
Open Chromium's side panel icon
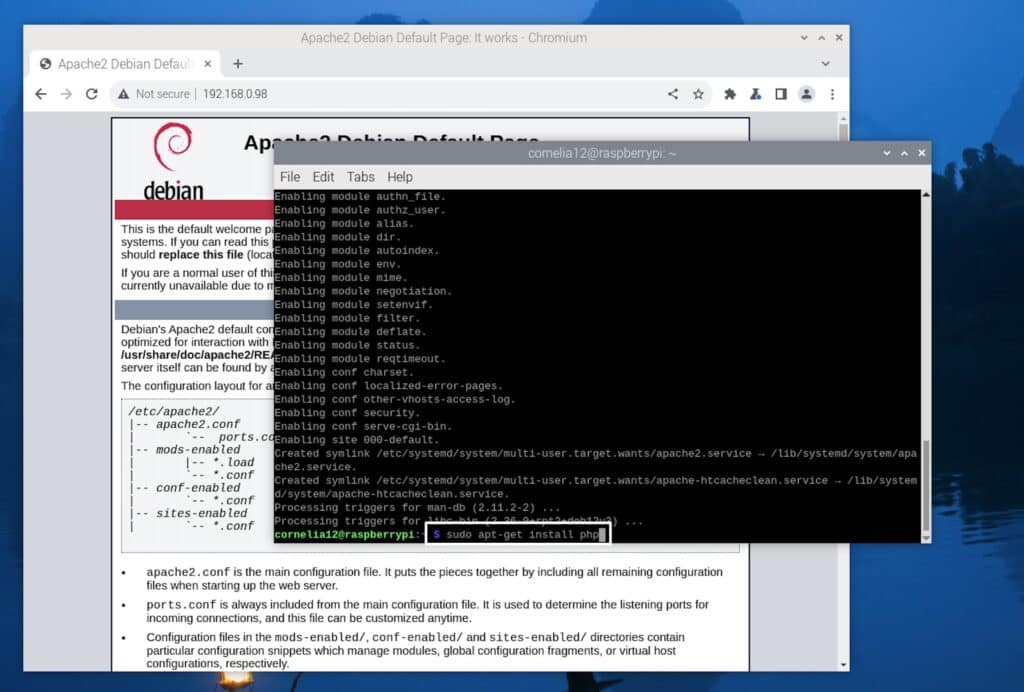[x=782, y=93]
